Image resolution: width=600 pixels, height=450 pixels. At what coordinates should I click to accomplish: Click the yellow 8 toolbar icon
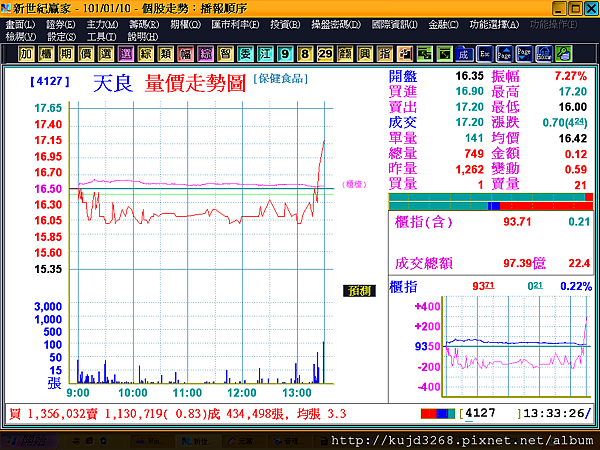(x=305, y=54)
